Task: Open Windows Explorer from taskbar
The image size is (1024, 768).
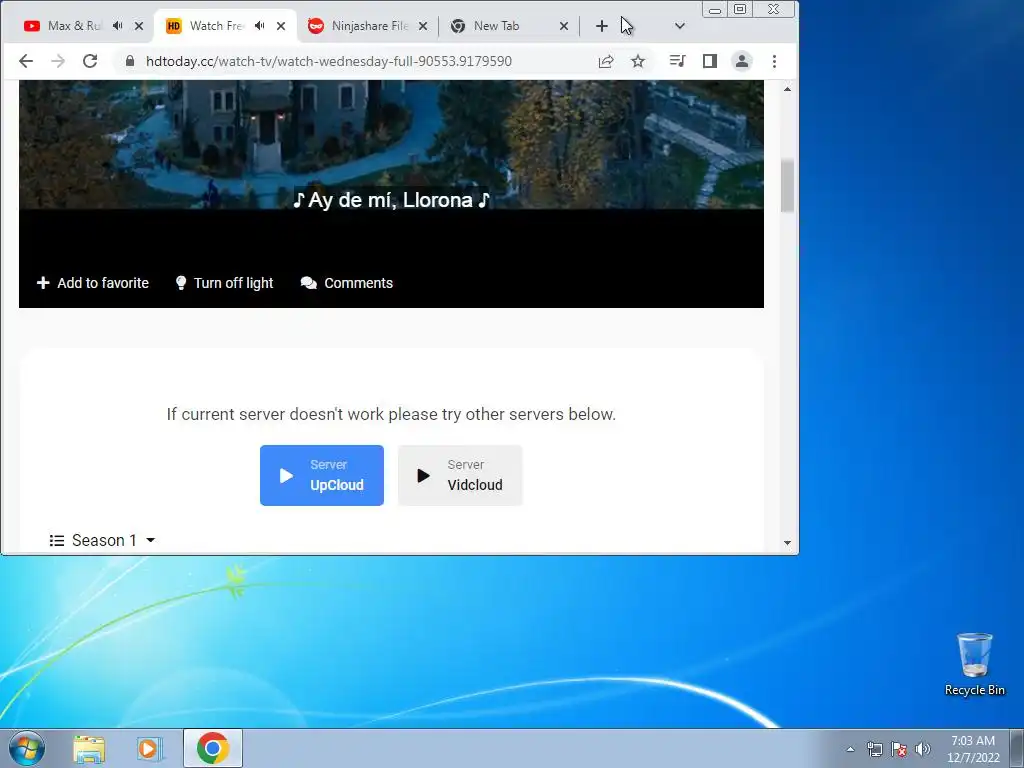Action: pos(89,748)
